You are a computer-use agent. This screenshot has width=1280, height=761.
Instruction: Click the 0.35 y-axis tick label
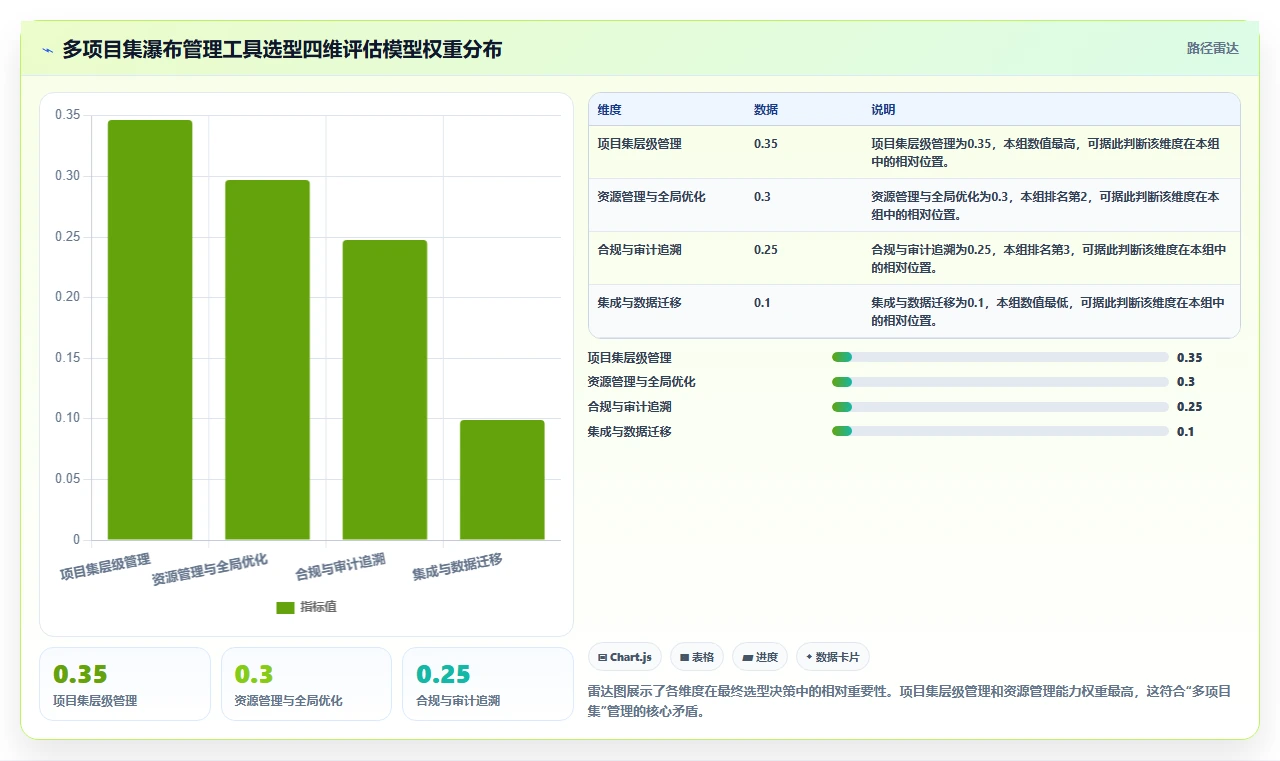[68, 115]
